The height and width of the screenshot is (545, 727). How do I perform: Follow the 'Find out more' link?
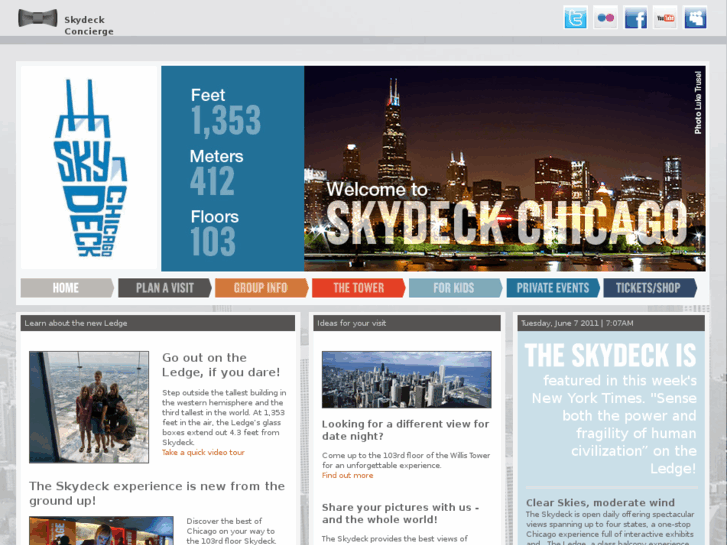click(x=347, y=475)
